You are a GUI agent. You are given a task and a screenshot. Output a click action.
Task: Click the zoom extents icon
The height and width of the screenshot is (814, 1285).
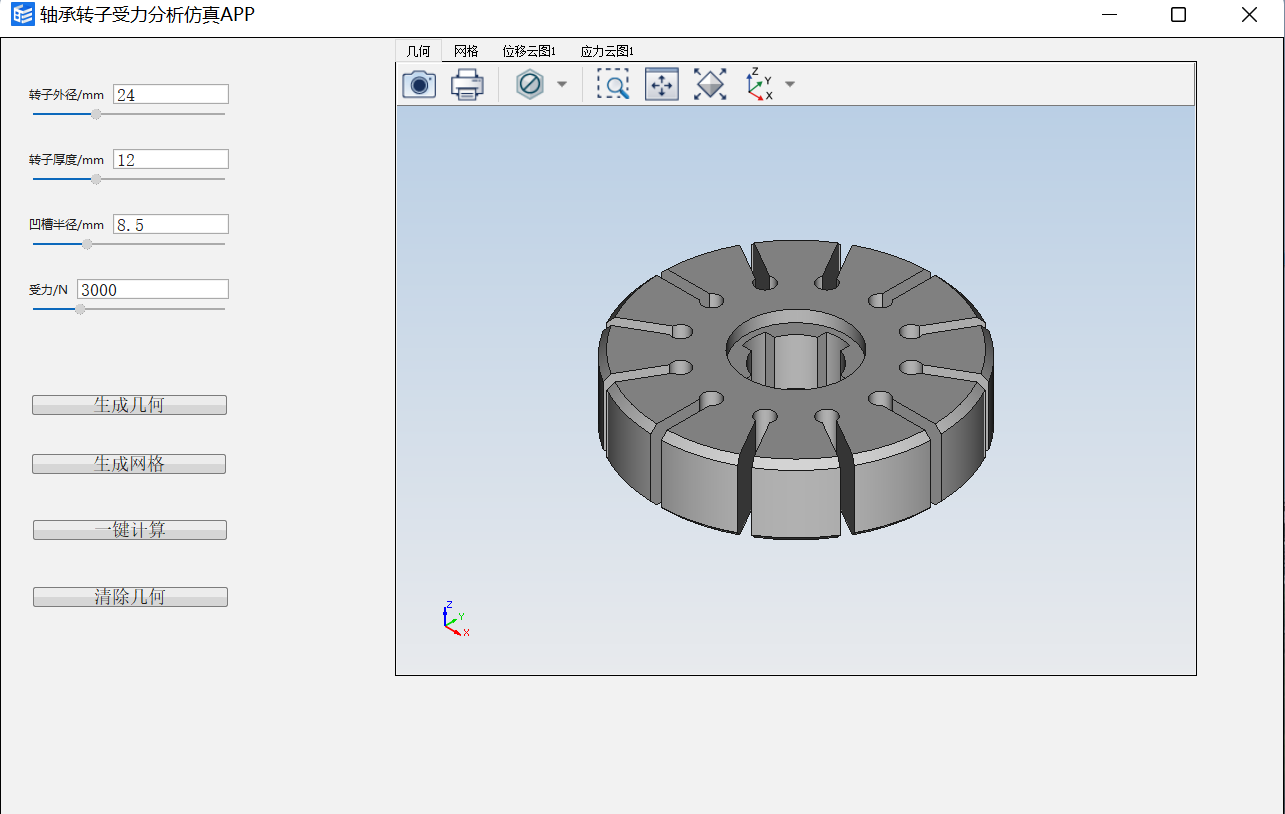click(662, 85)
